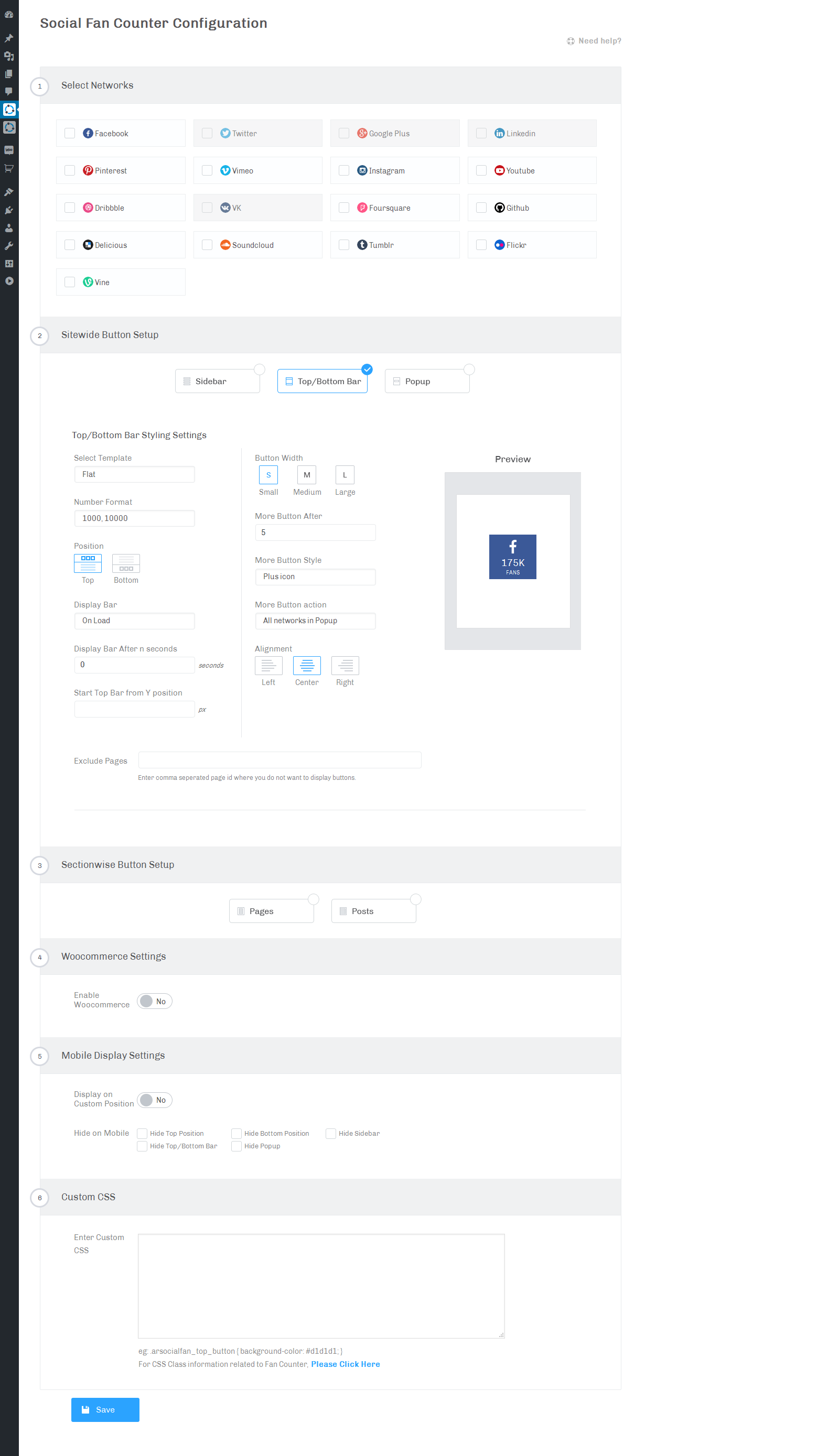This screenshot has height=1456, width=839.
Task: Enable the Delicious network checkbox
Action: (70, 245)
